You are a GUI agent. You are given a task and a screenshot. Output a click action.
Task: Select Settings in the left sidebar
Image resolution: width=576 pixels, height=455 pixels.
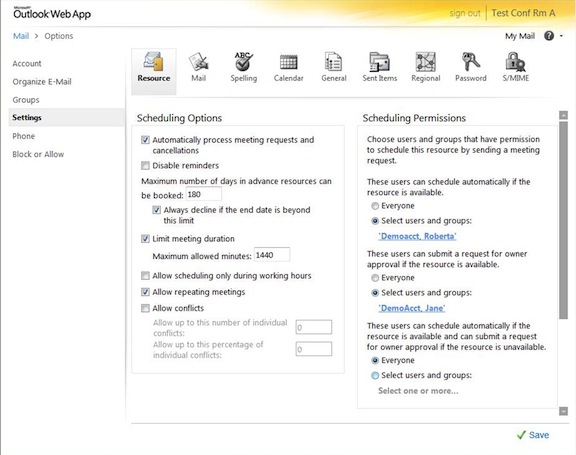[x=66, y=118]
